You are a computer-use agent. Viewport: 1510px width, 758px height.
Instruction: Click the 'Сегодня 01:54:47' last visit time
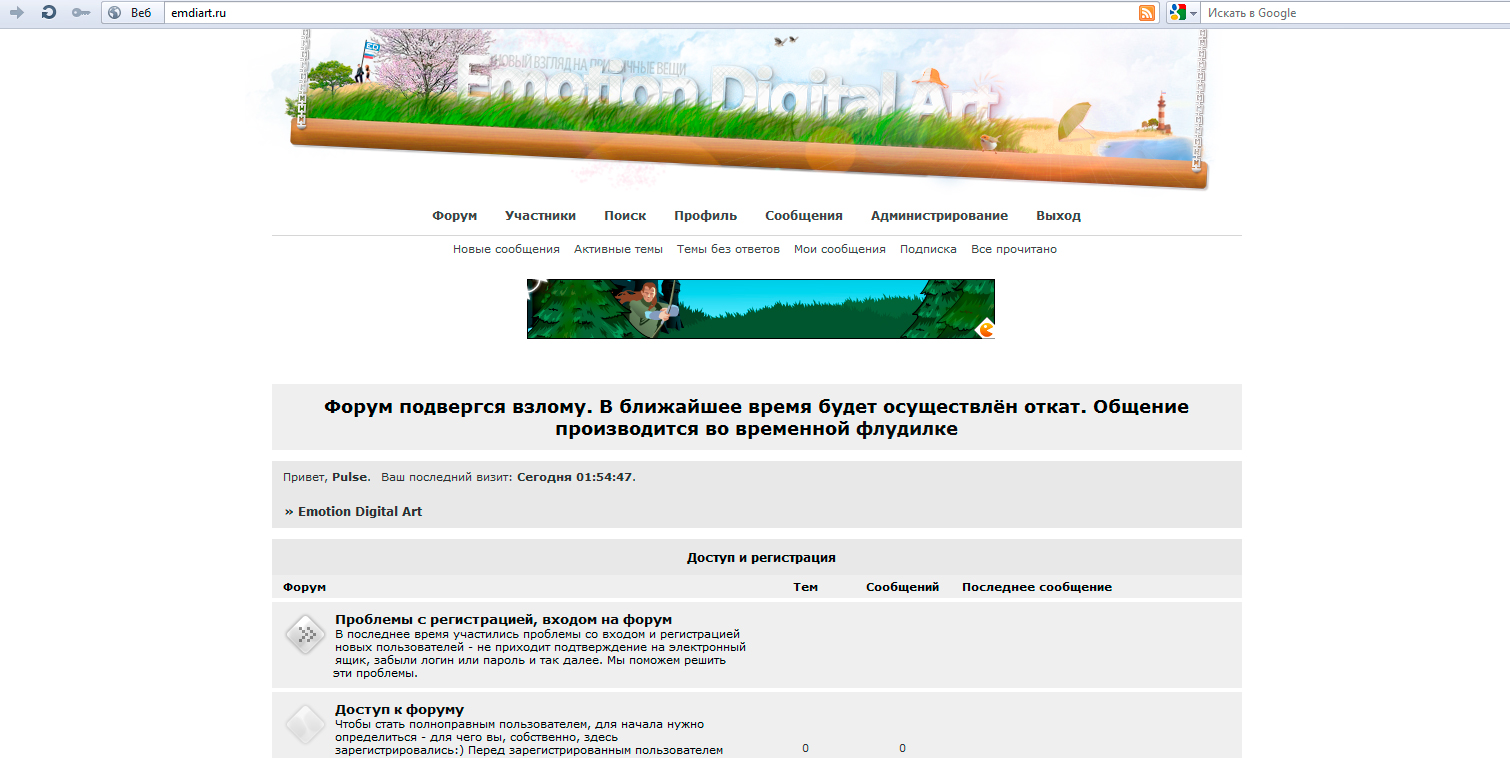[574, 477]
